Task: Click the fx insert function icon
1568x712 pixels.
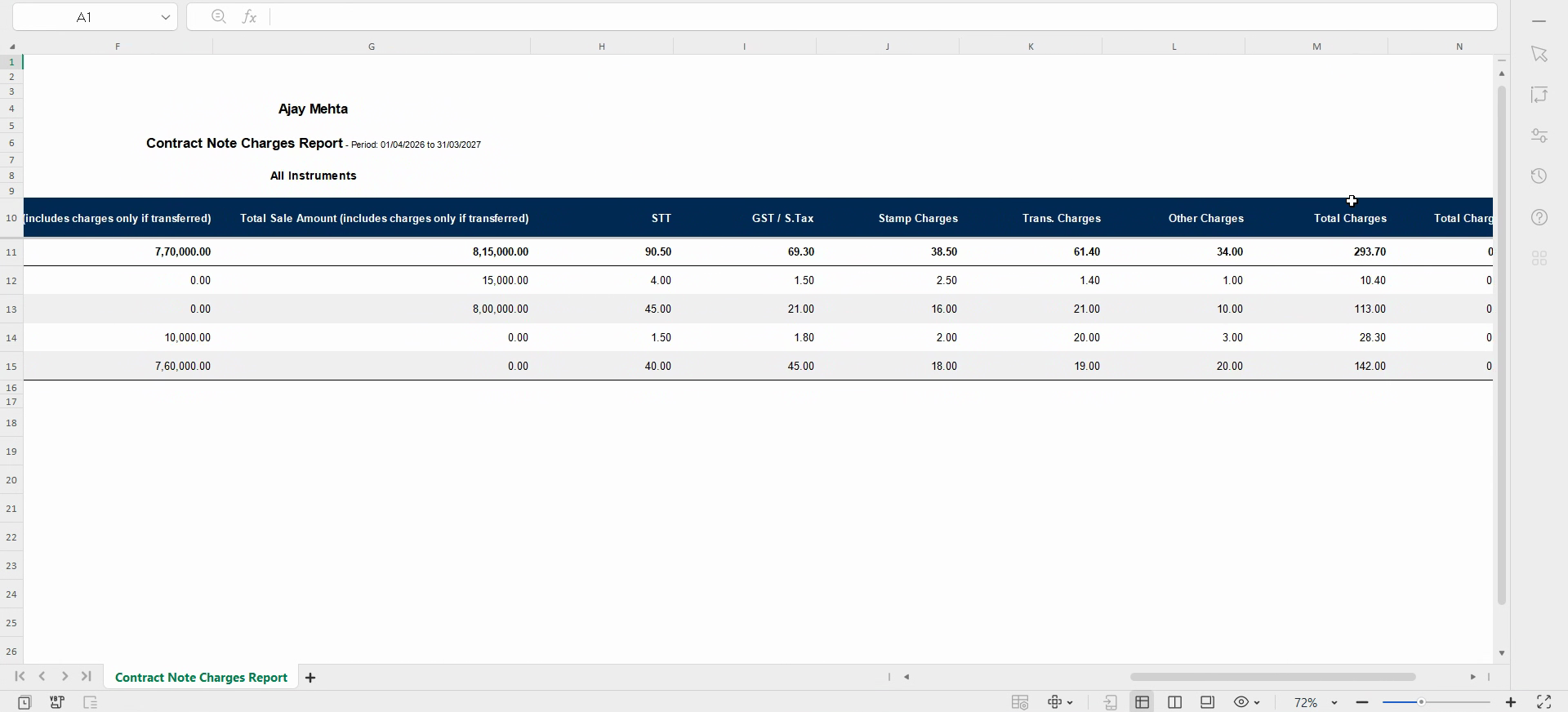Action: tap(250, 16)
